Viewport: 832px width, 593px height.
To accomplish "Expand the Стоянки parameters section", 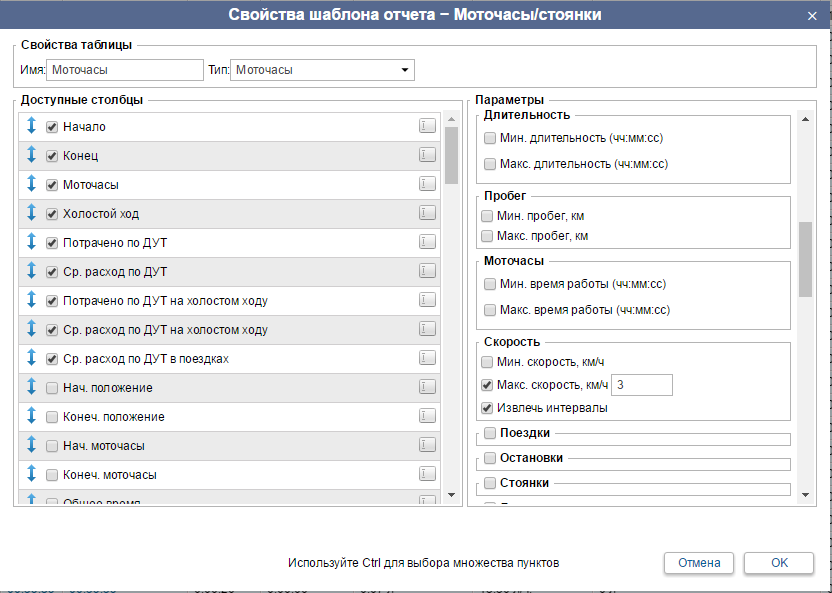I will [x=490, y=483].
